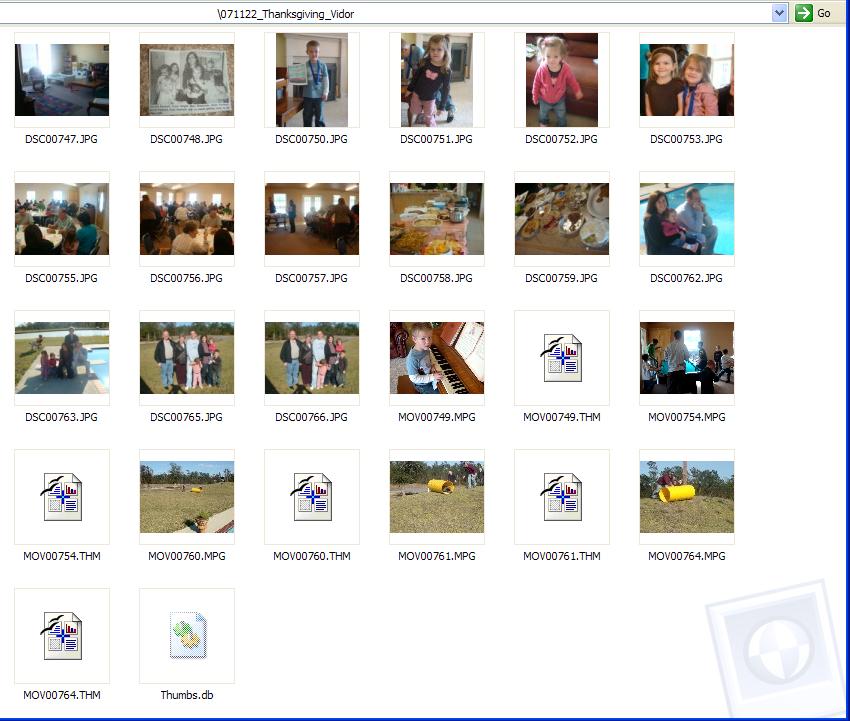Select the MOV00760.THM file icon
Image resolution: width=850 pixels, height=721 pixels.
tap(312, 497)
